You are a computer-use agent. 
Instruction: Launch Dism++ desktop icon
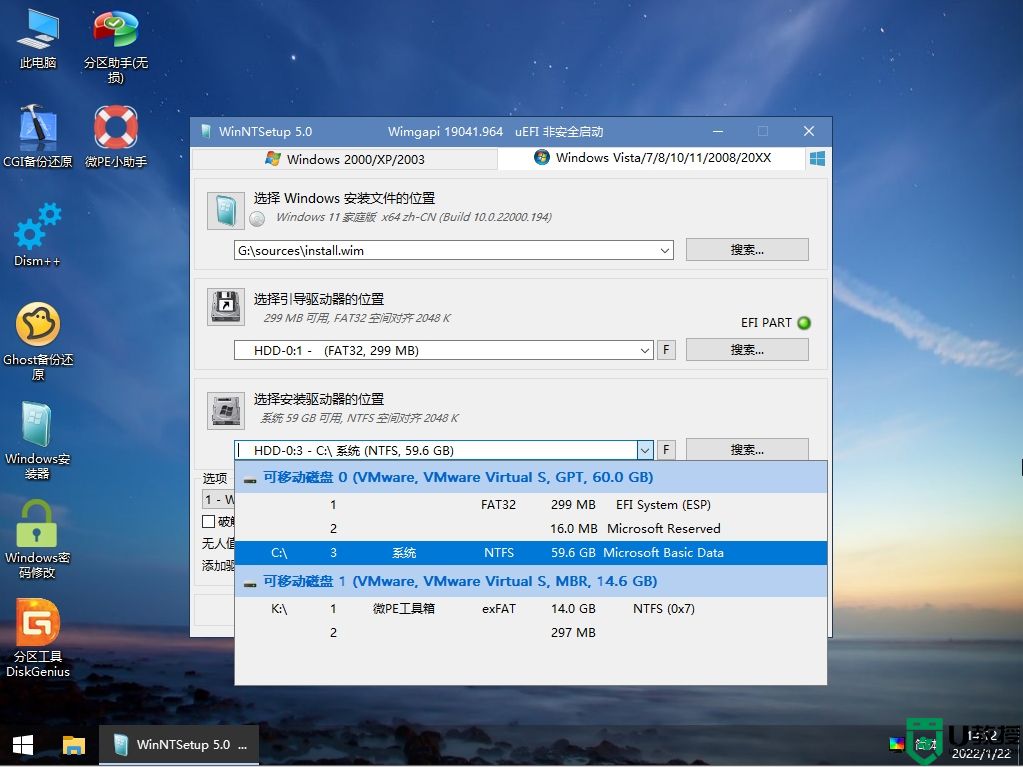pos(36,226)
